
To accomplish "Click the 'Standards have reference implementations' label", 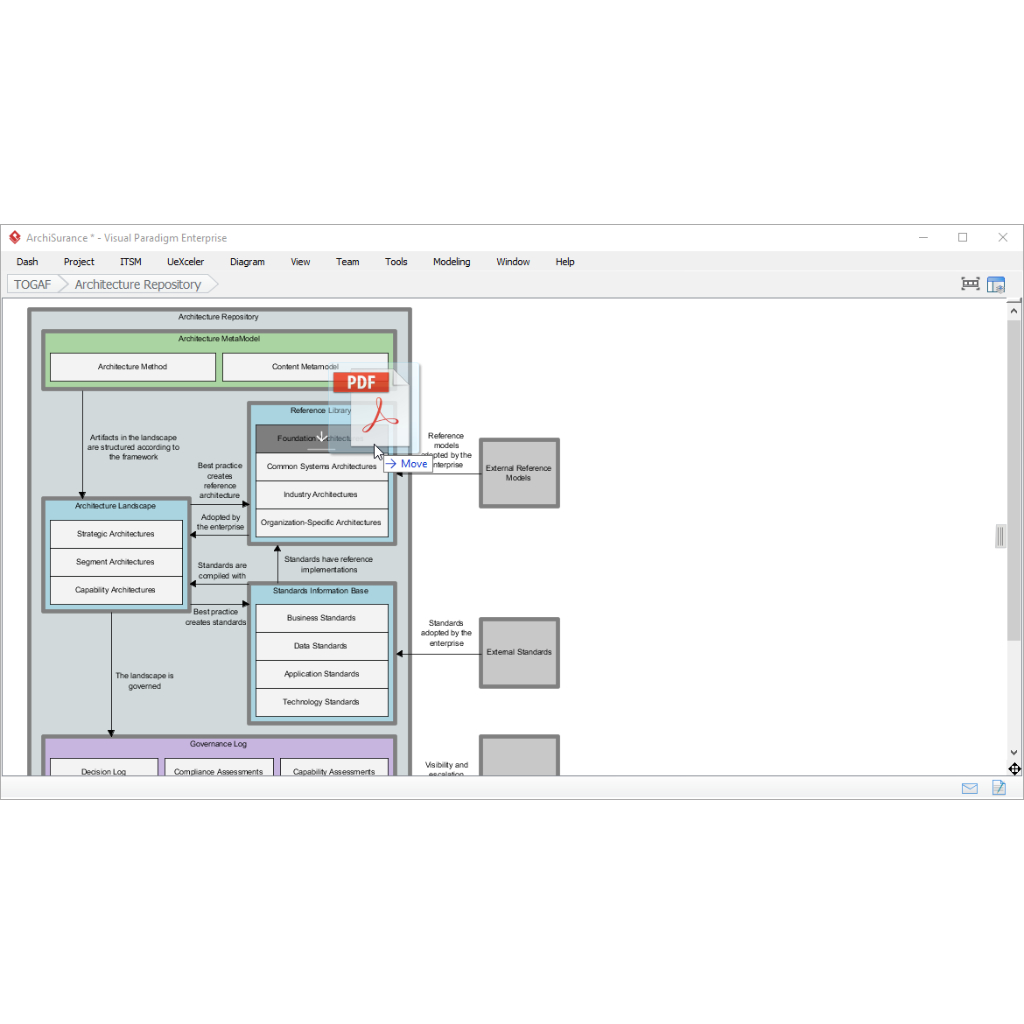I will pyautogui.click(x=328, y=564).
